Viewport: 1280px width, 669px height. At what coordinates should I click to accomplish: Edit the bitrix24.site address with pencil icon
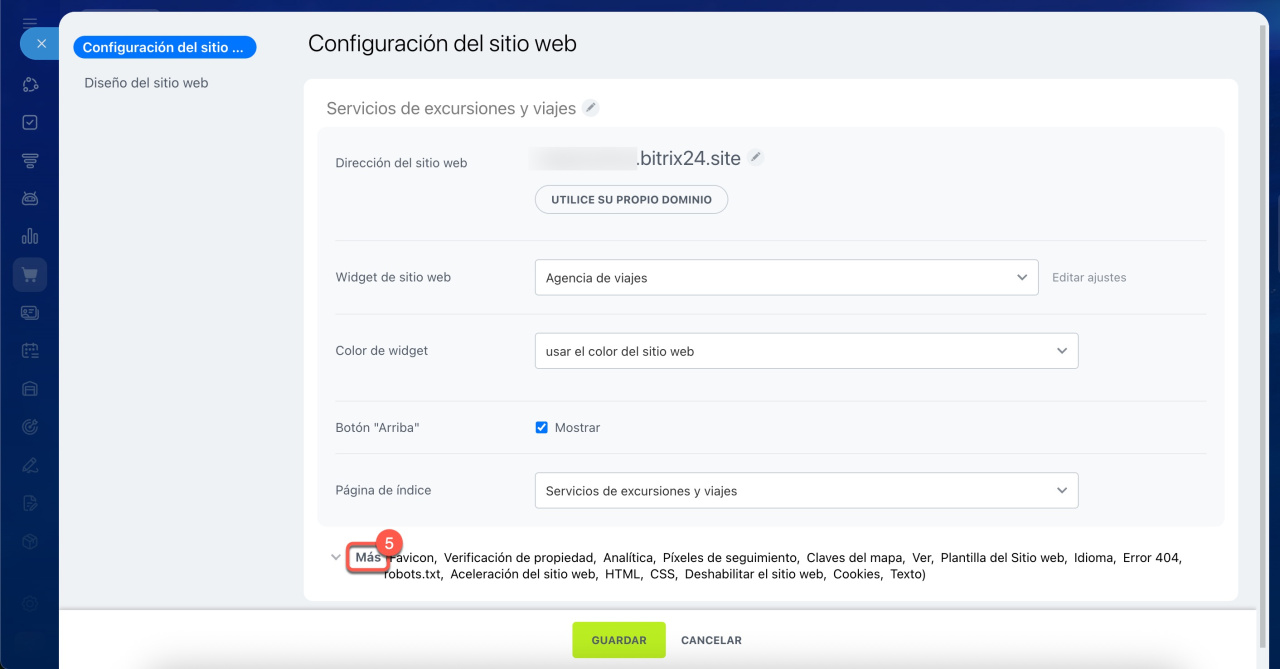pos(756,157)
